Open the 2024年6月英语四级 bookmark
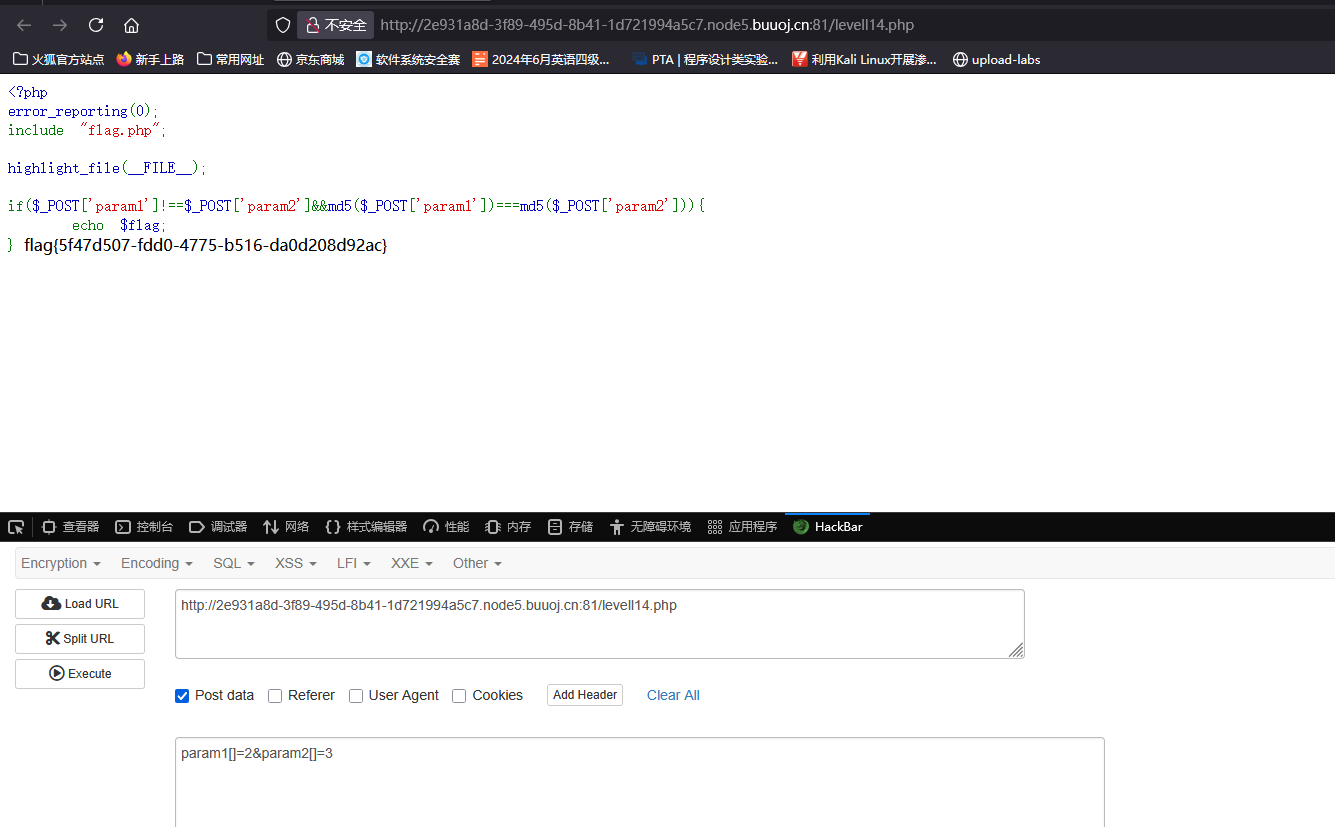1335x827 pixels. [541, 59]
